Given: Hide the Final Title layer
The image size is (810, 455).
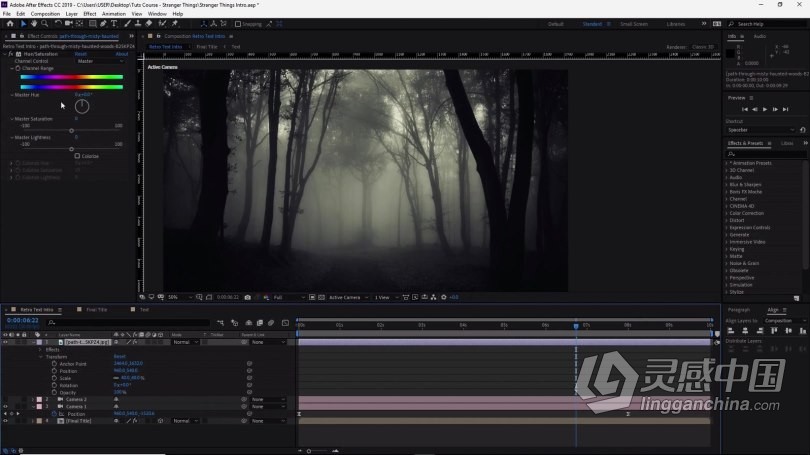Looking at the screenshot, I should 5,421.
